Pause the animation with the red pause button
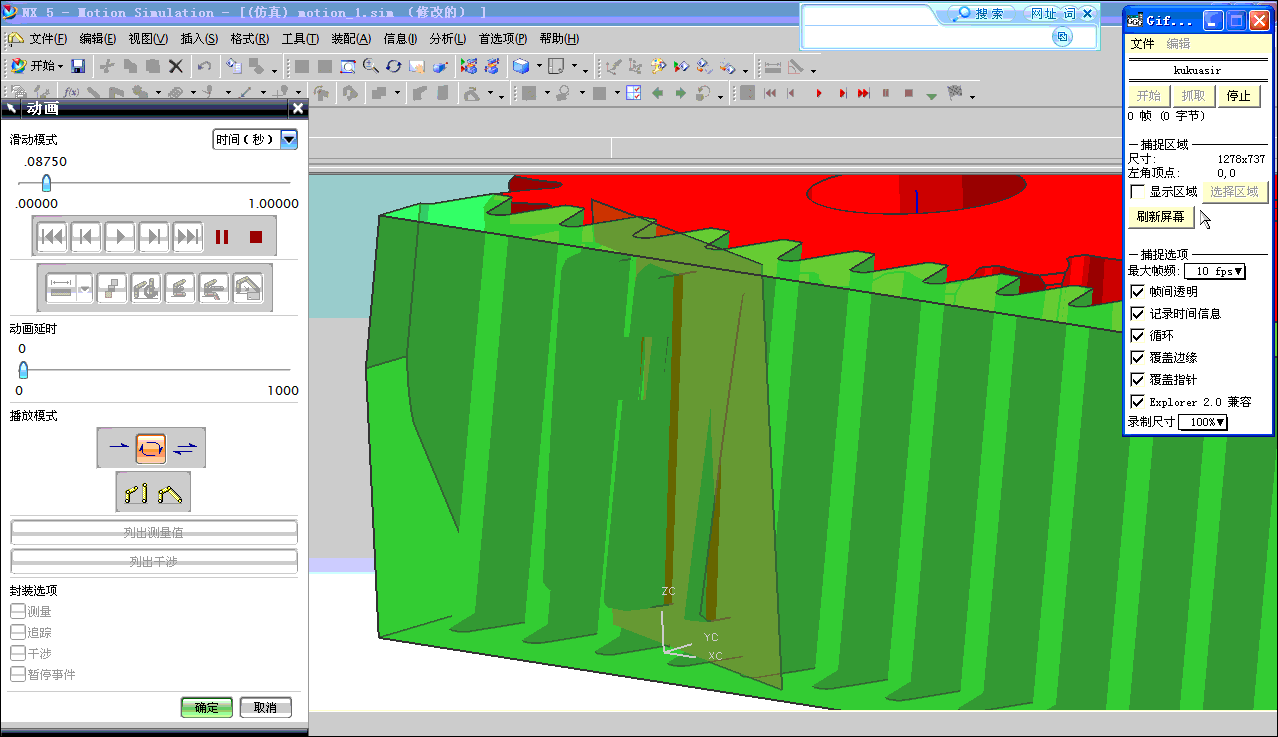This screenshot has width=1278, height=737. click(x=222, y=237)
